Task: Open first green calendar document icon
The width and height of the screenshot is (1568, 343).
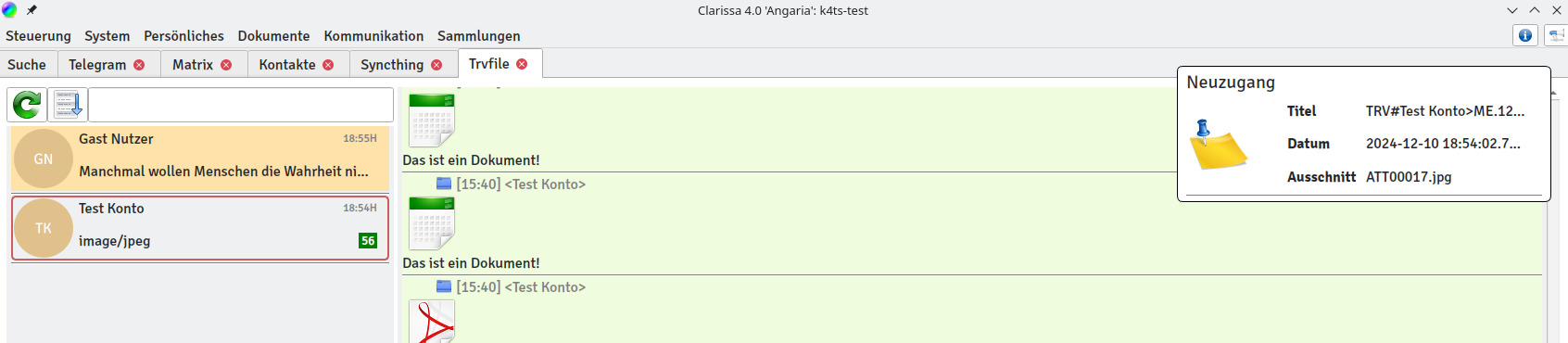Action: click(x=432, y=121)
